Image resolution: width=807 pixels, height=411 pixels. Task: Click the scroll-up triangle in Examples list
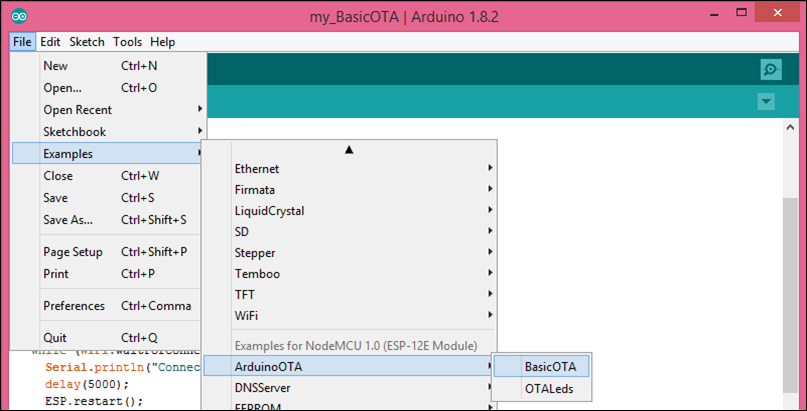click(349, 150)
